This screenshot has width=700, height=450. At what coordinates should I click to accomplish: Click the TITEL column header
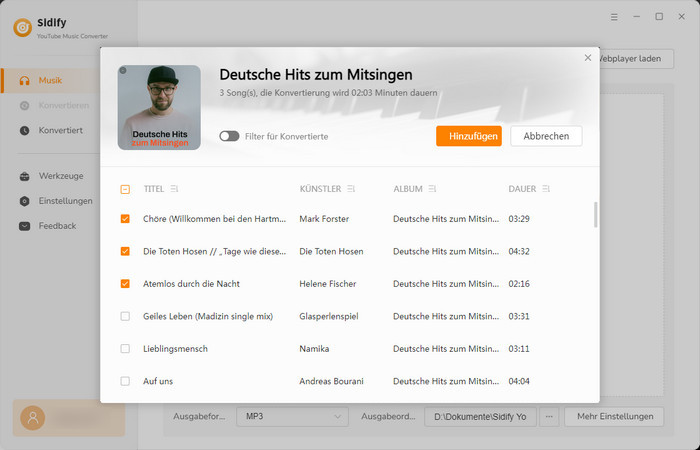pyautogui.click(x=154, y=189)
